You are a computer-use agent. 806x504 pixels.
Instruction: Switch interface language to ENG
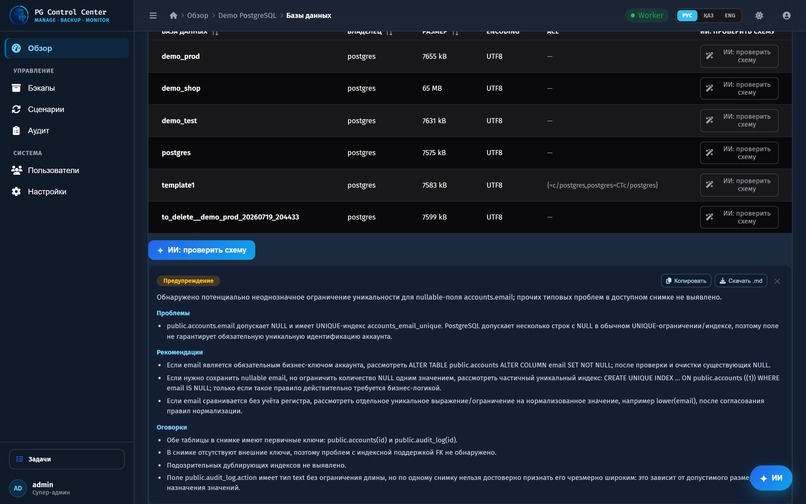[730, 15]
